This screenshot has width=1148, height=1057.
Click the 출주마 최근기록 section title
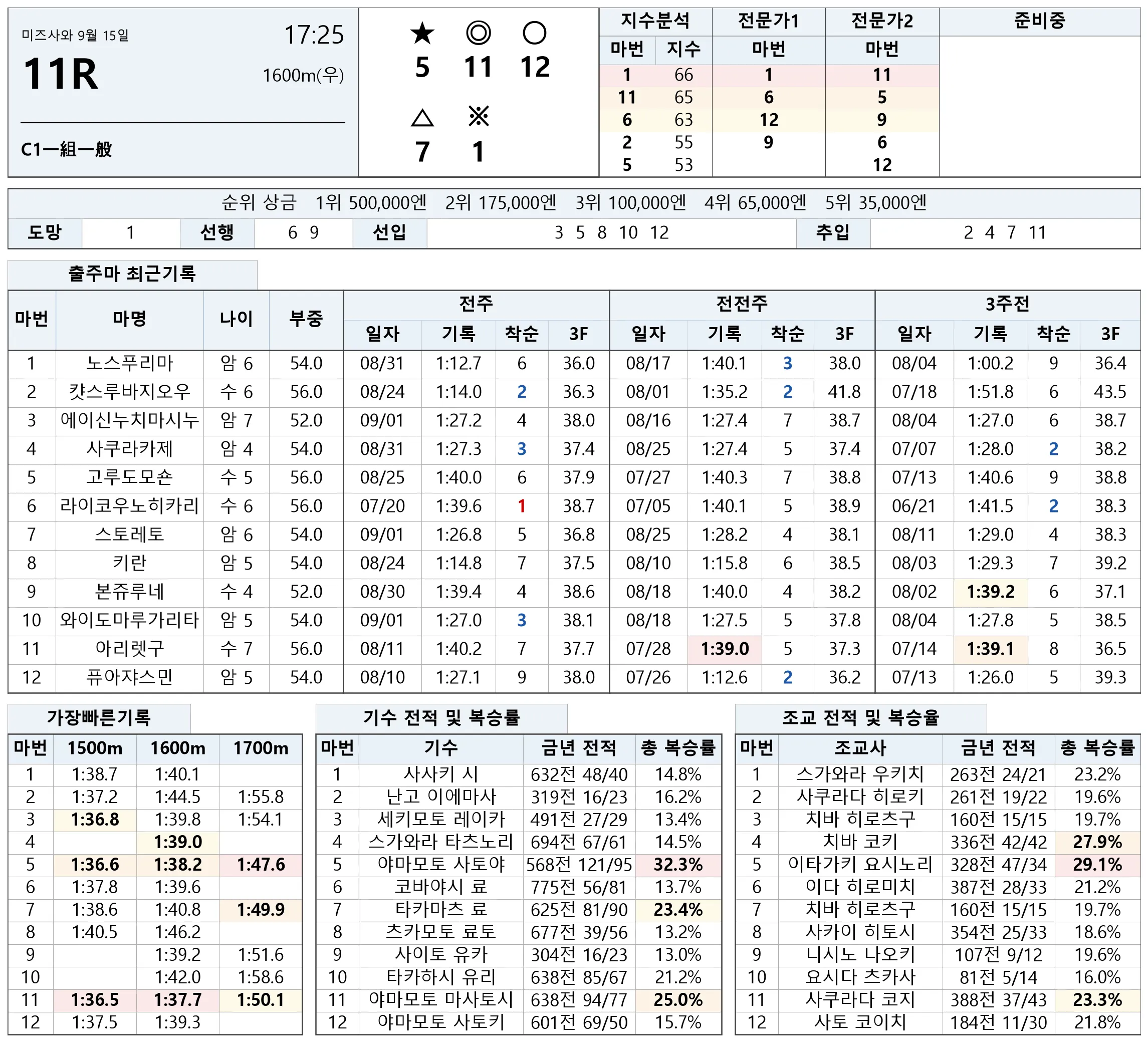click(x=132, y=274)
